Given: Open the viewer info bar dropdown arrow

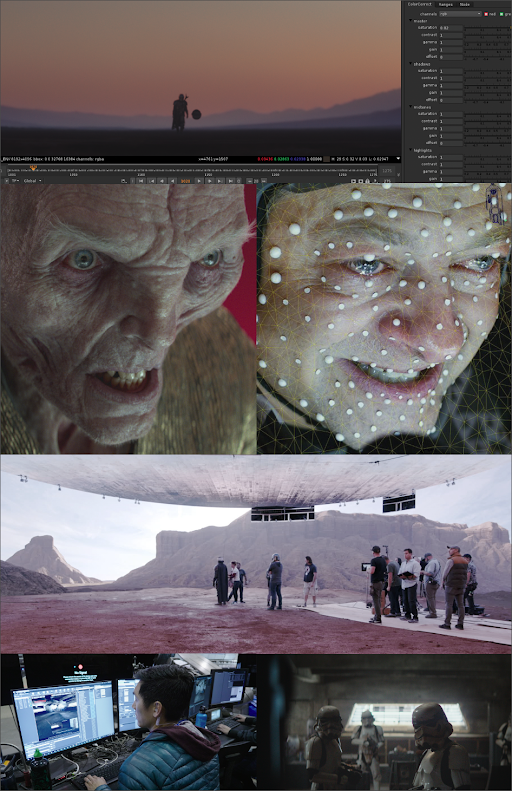Looking at the screenshot, I should [397, 159].
